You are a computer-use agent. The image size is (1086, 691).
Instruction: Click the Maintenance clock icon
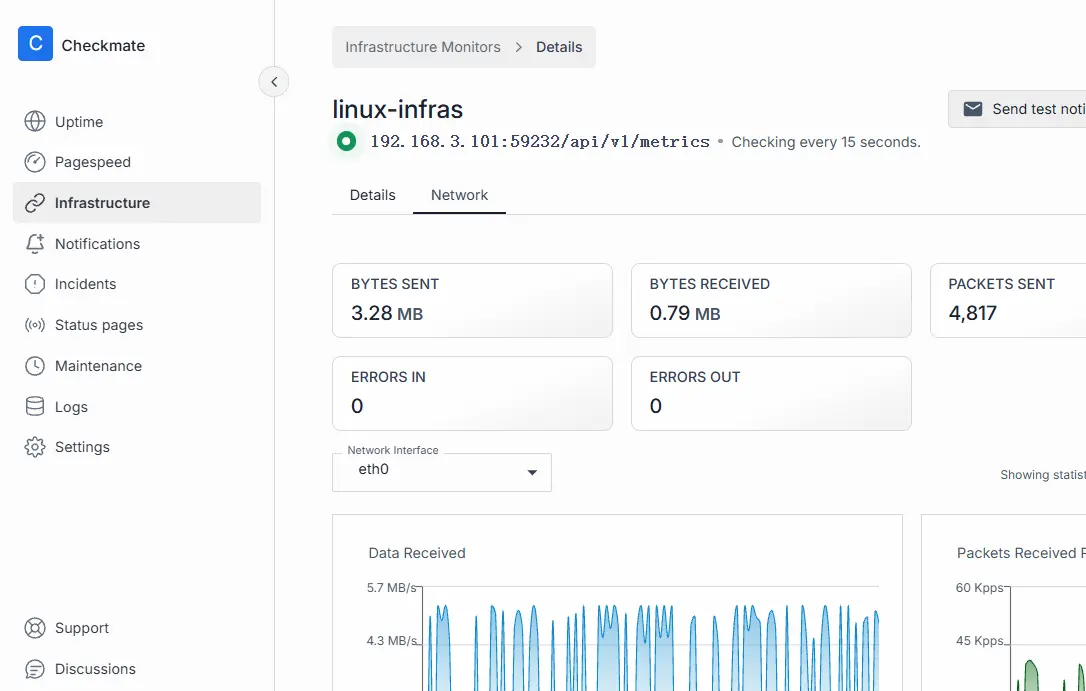[x=35, y=366]
